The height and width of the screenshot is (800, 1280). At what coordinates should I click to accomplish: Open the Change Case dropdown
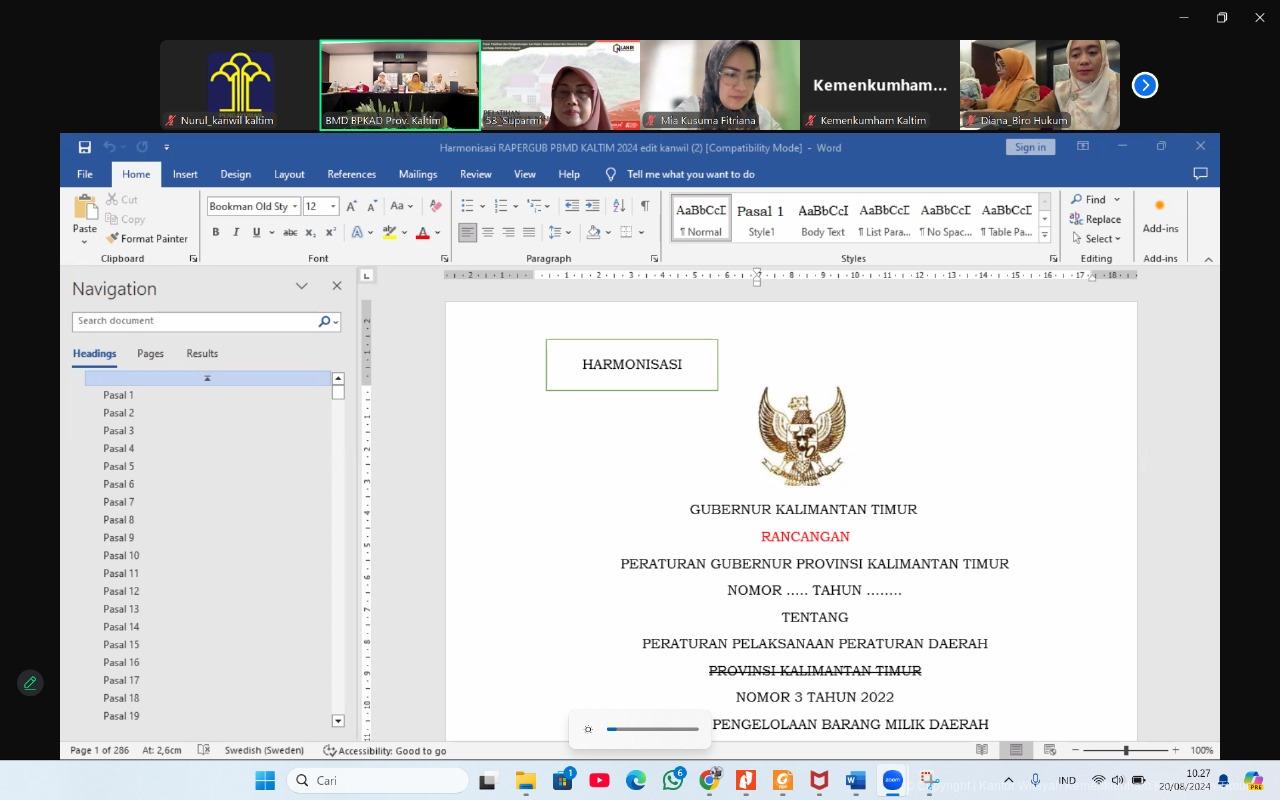point(401,206)
